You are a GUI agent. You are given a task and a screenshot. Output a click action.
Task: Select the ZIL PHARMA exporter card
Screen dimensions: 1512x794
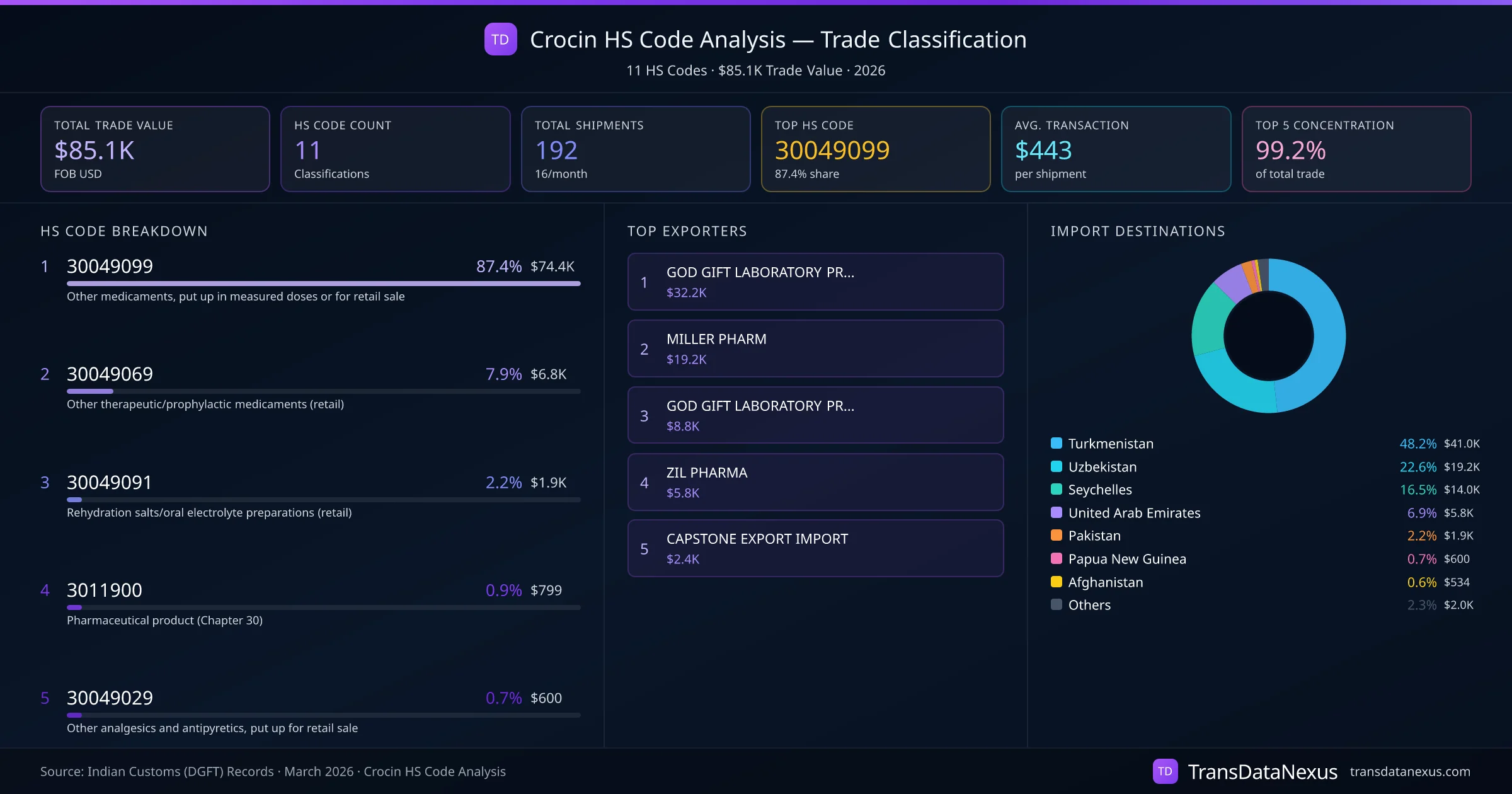point(815,482)
